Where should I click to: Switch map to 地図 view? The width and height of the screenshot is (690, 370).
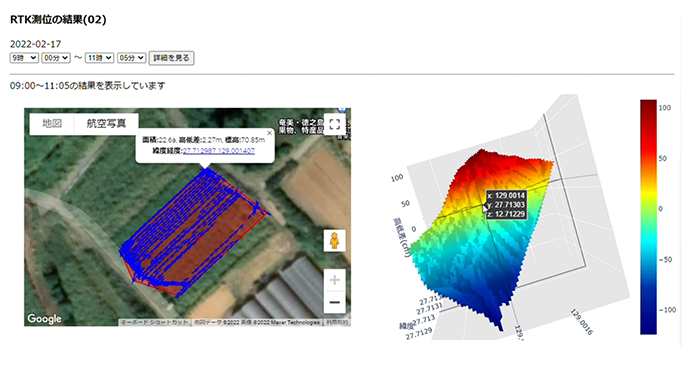point(52,124)
